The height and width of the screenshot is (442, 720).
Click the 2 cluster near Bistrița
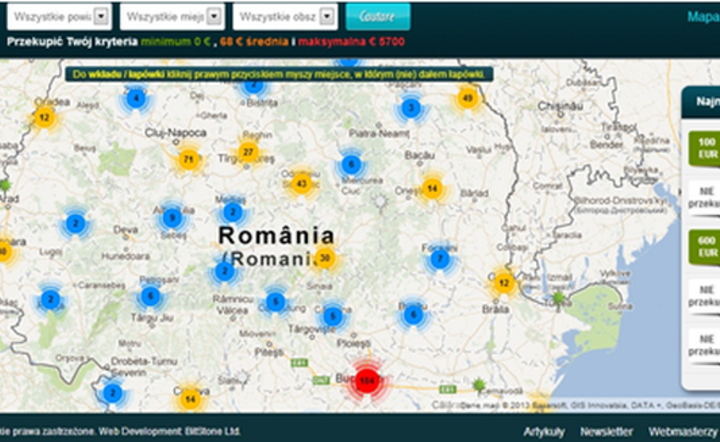pyautogui.click(x=253, y=86)
